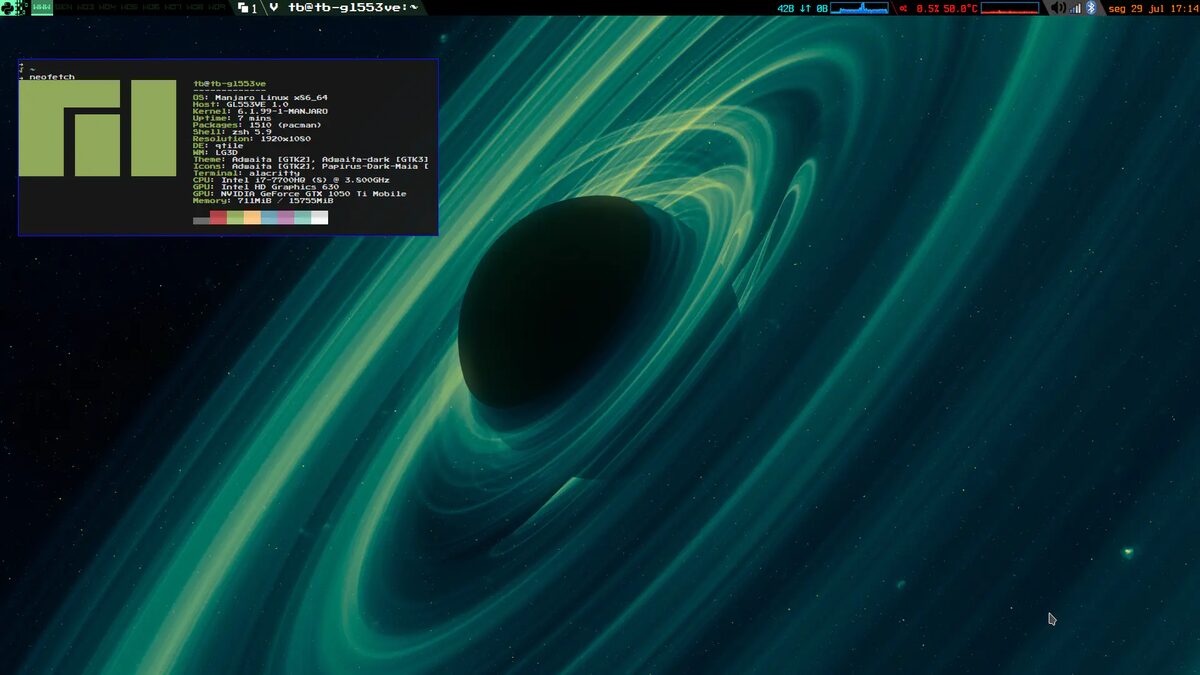Click the Host: GL553VE 1.0 line

point(240,104)
